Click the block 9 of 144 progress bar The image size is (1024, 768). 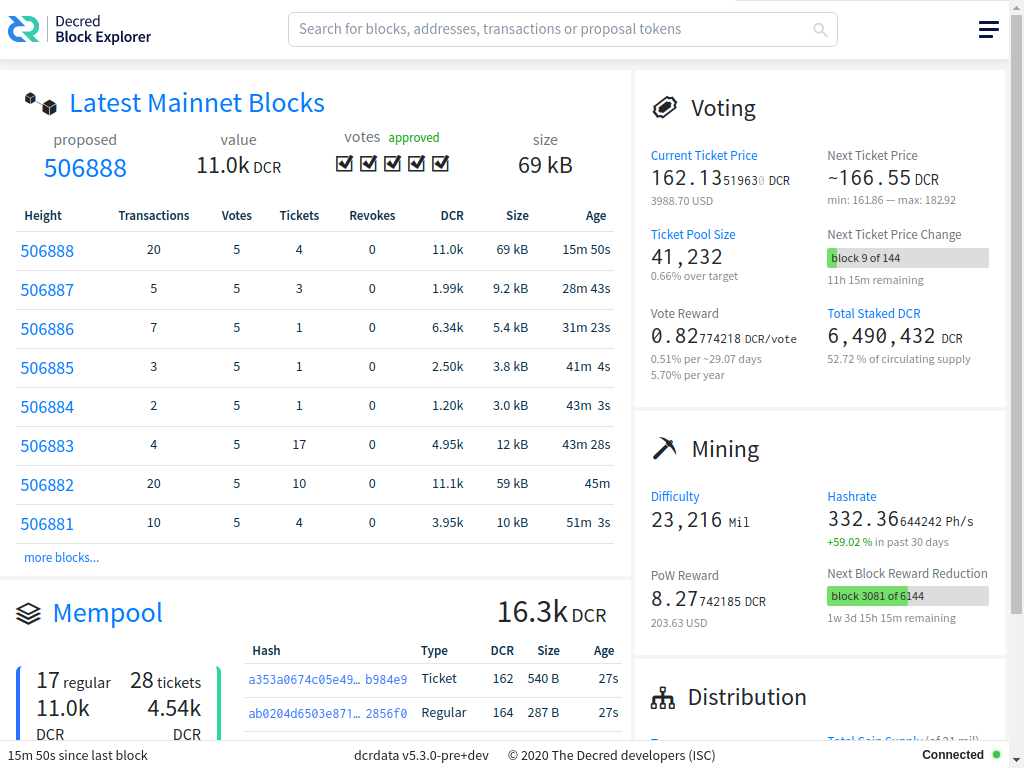pyautogui.click(x=908, y=258)
